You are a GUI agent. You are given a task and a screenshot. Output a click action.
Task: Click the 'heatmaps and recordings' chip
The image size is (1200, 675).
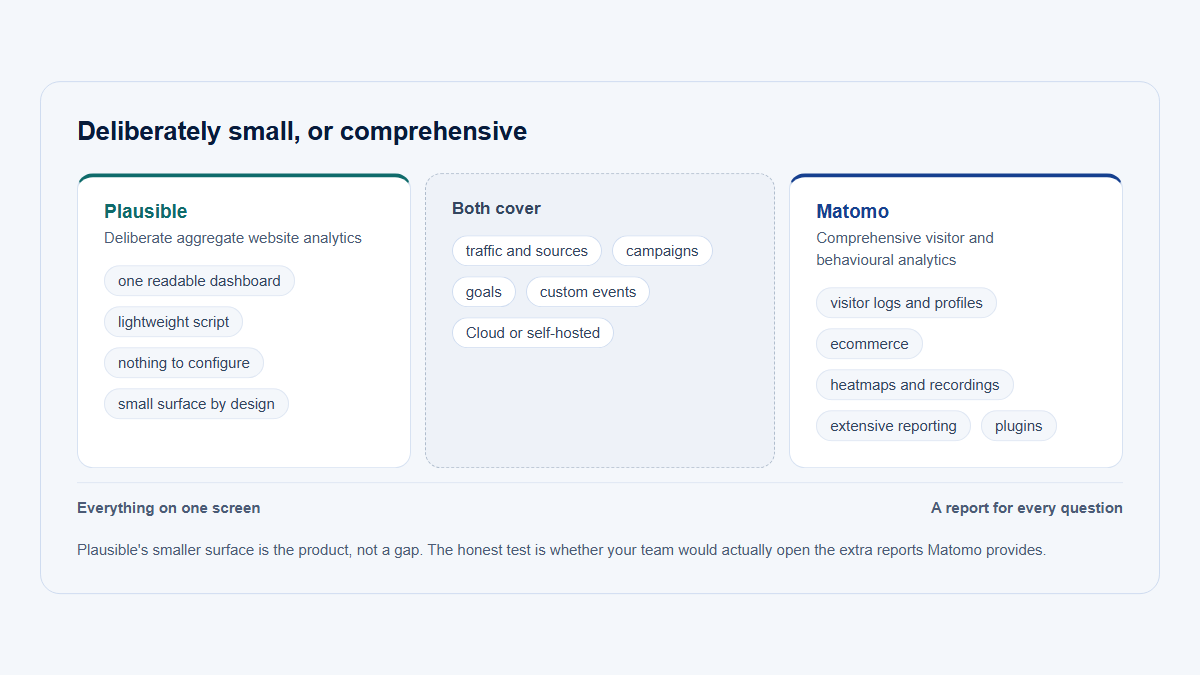pyautogui.click(x=915, y=385)
